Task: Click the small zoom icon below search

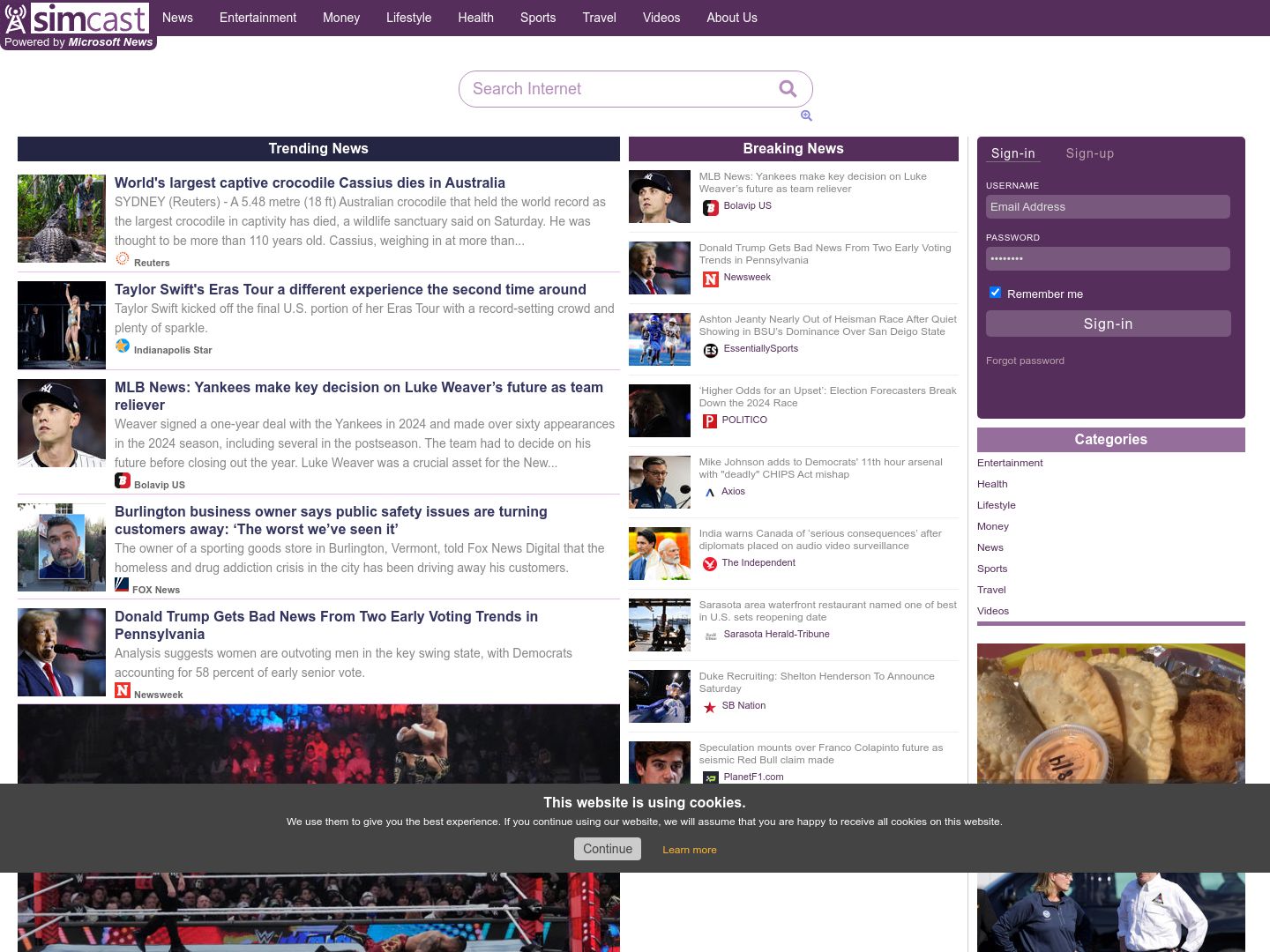Action: (x=806, y=115)
